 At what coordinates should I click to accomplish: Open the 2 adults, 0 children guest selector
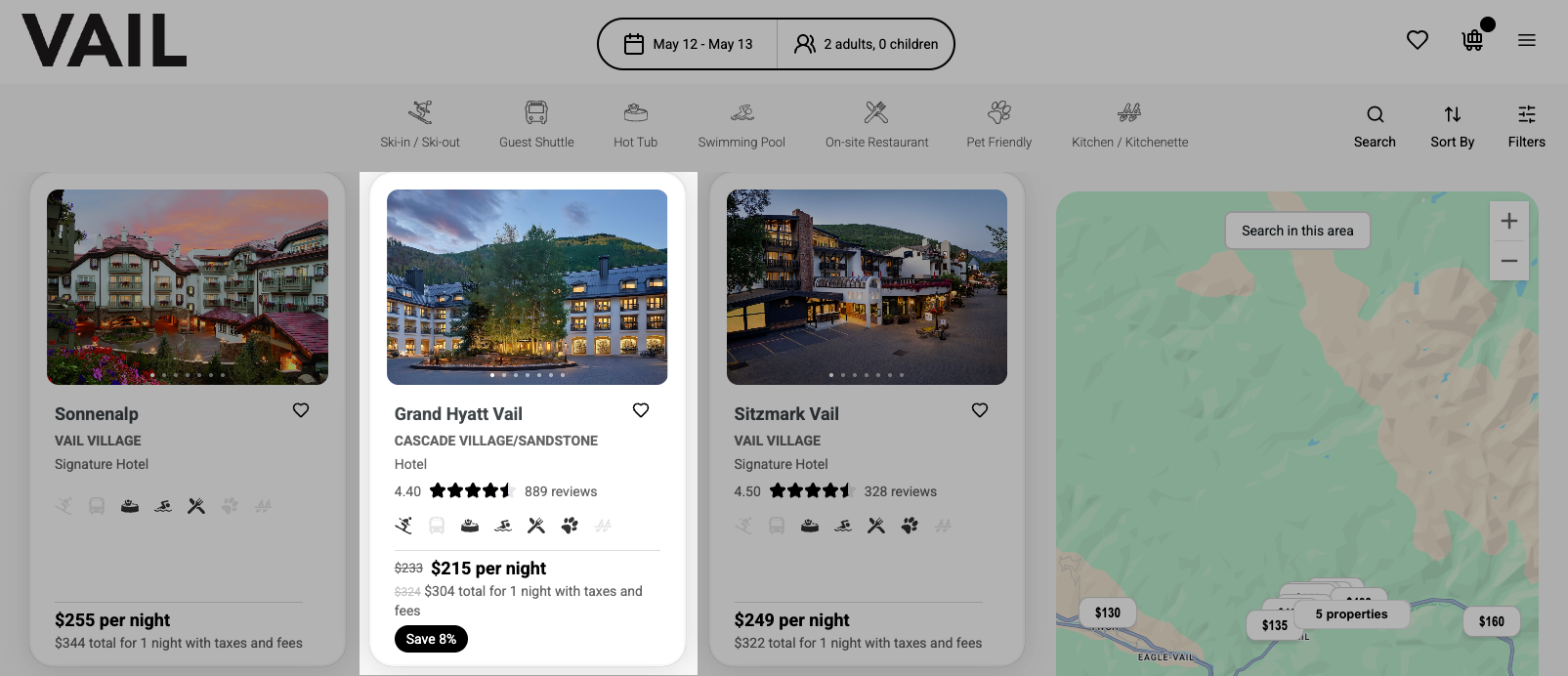(866, 44)
